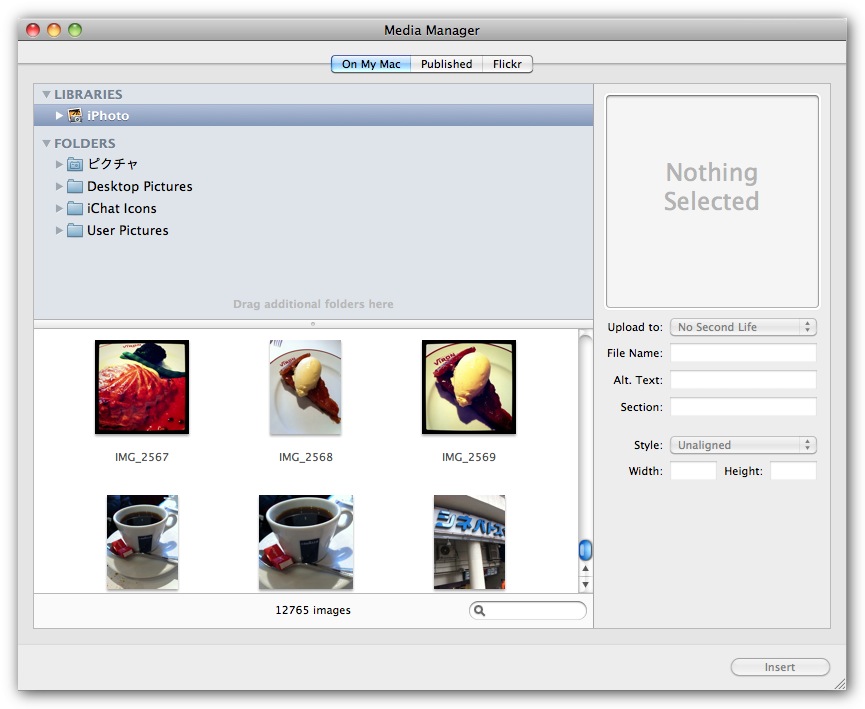
Task: Click the iChat Icons folder icon
Action: coord(75,209)
